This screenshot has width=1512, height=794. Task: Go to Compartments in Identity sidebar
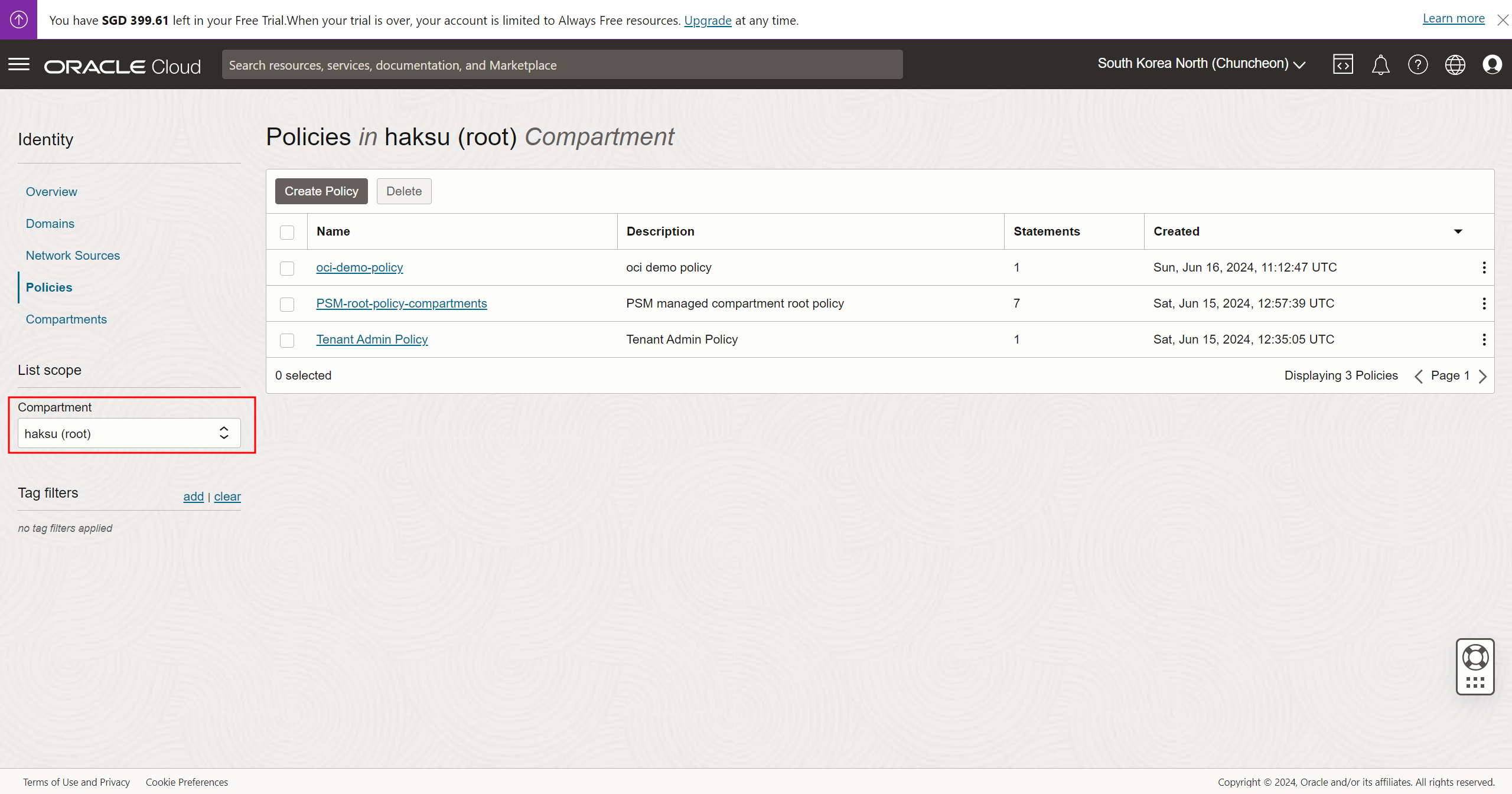click(66, 319)
